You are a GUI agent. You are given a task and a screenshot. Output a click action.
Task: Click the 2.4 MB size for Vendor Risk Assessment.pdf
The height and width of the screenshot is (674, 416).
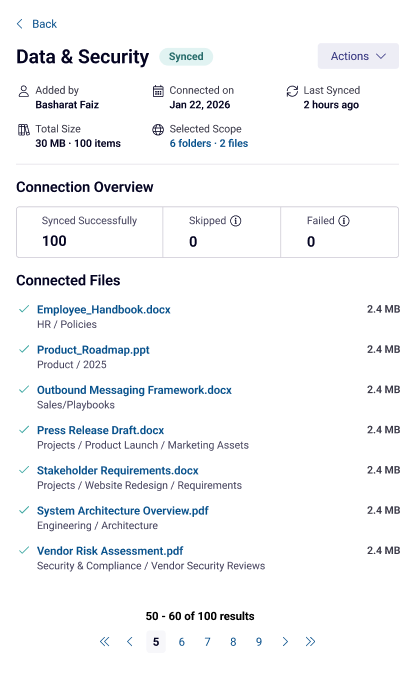(383, 550)
